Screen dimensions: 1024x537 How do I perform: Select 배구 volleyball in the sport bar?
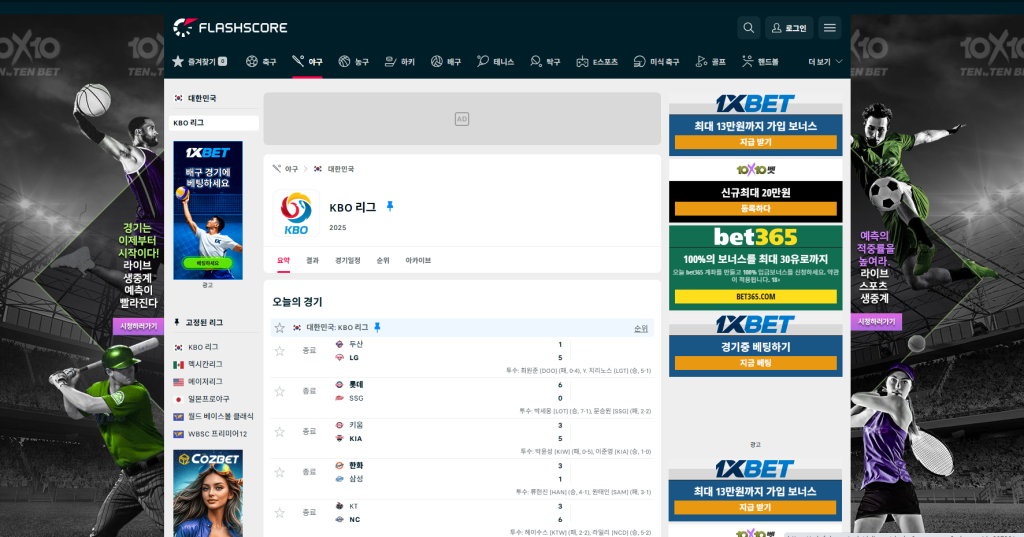coord(446,61)
